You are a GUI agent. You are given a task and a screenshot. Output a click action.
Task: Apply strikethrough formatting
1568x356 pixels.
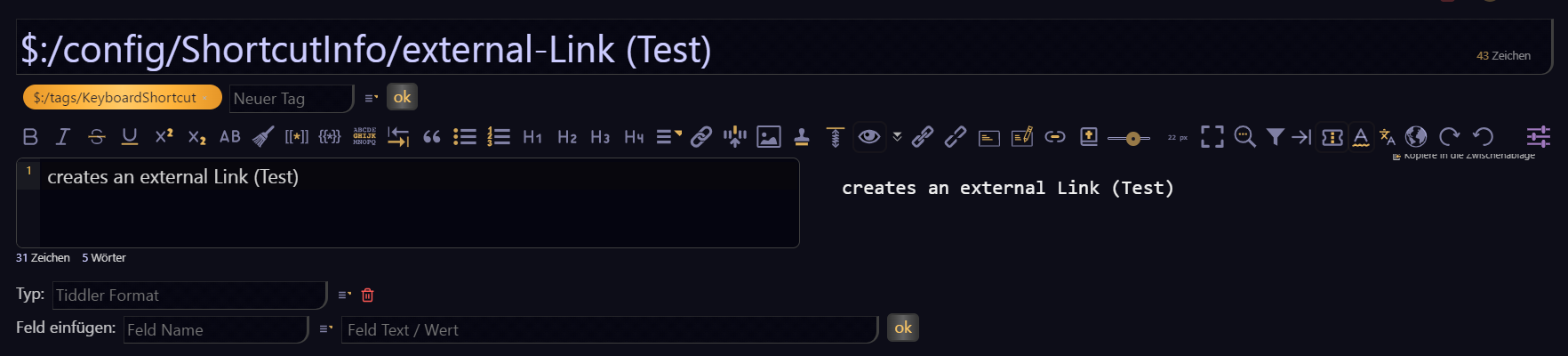(96, 137)
